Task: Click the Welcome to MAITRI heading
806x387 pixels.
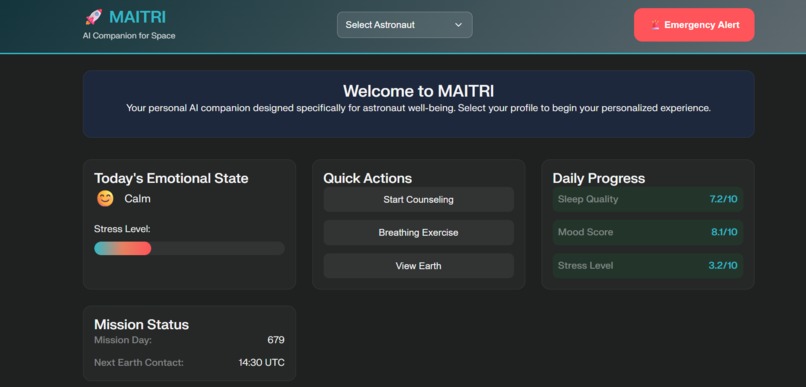Action: (x=418, y=91)
